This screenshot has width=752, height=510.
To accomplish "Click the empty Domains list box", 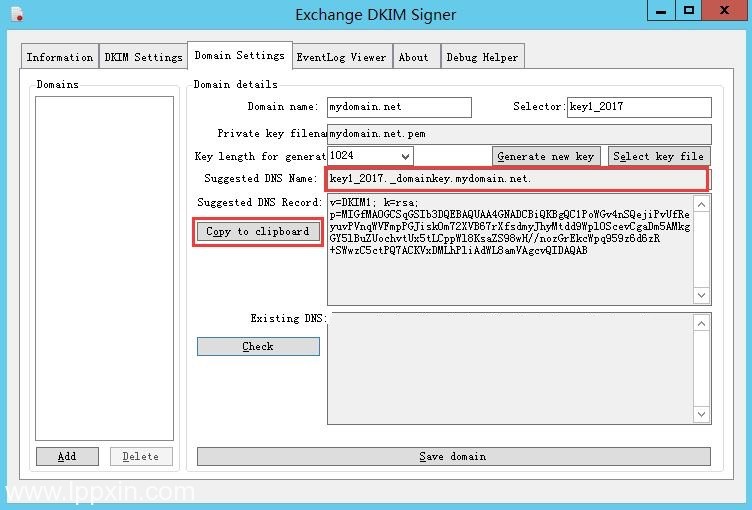I will 105,268.
